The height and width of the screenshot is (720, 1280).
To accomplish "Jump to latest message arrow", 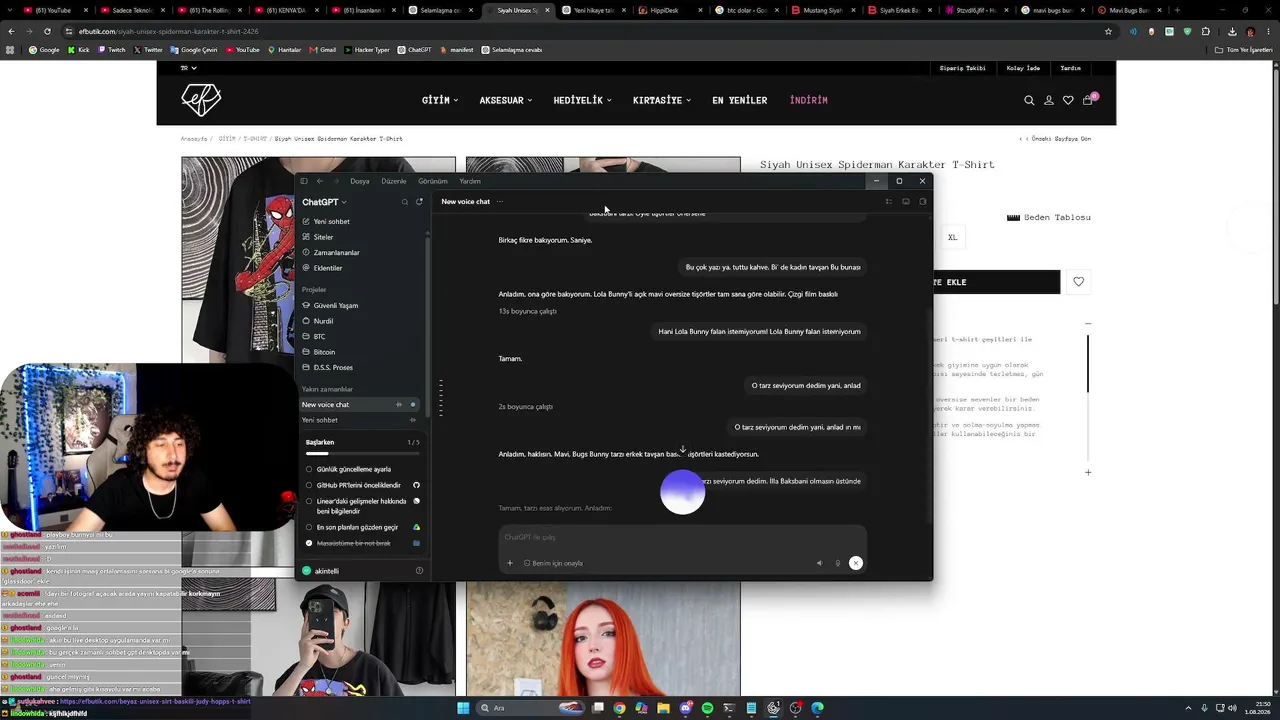I will (683, 450).
